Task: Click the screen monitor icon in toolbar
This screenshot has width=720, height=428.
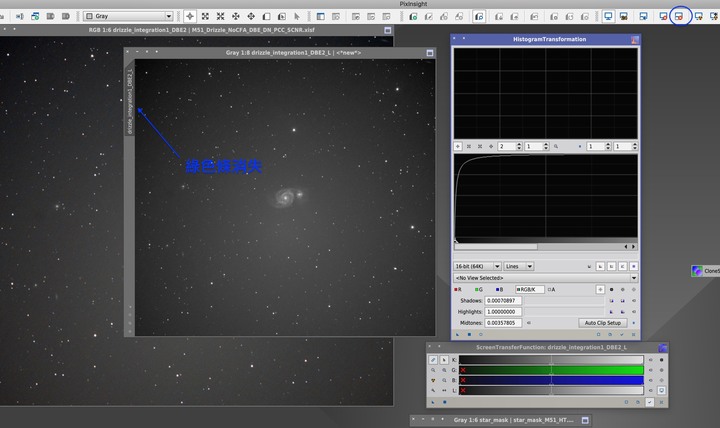Action: [608, 16]
